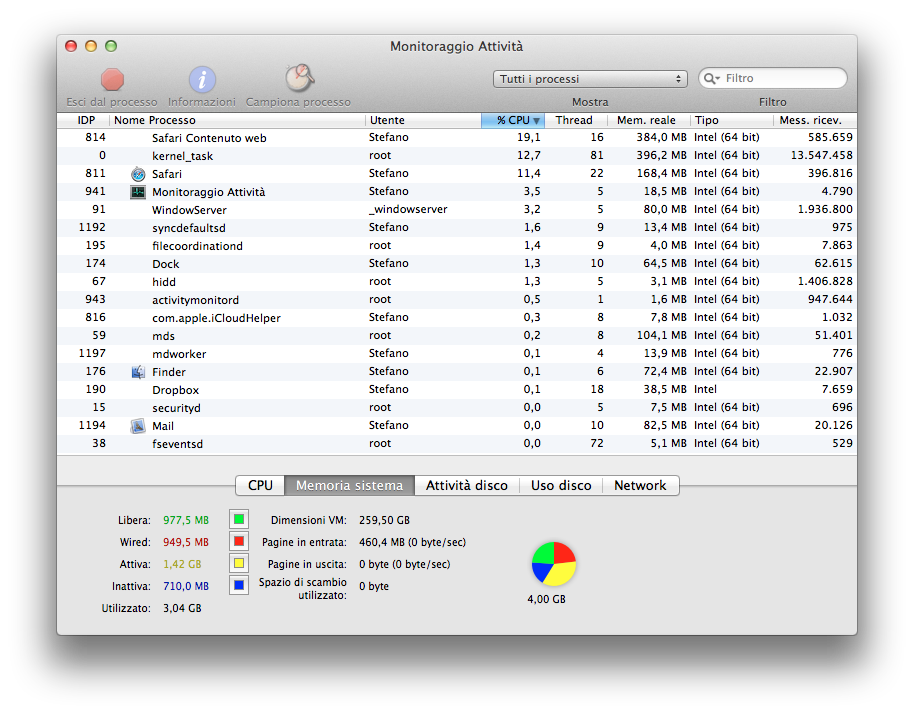Viewport: 914px width, 714px height.
Task: Click the 1,42 GB Attiva value
Action: click(x=182, y=564)
